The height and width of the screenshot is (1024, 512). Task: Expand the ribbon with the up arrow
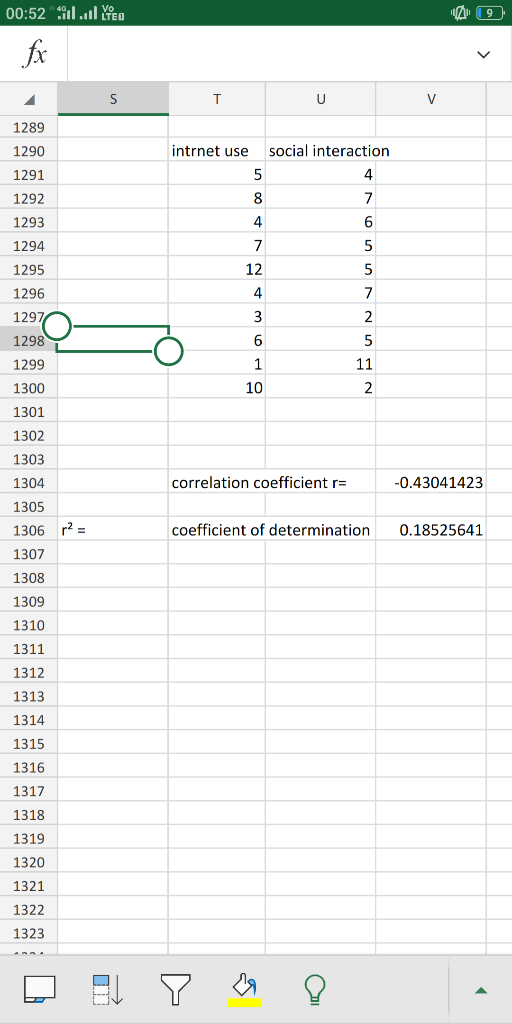[481, 991]
